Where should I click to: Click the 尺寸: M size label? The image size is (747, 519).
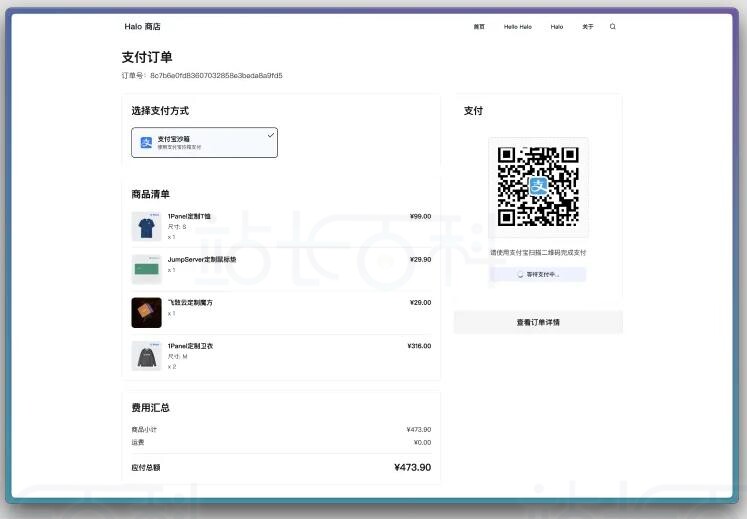pyautogui.click(x=177, y=356)
